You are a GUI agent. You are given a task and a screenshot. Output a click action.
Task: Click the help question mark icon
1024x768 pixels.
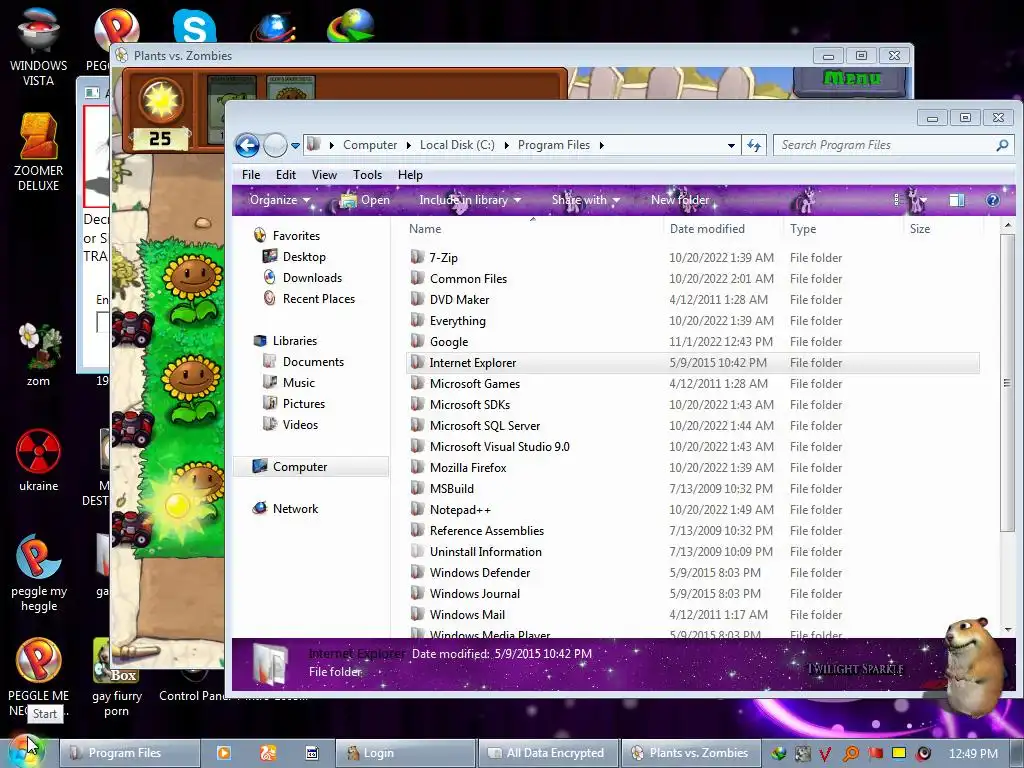click(993, 200)
